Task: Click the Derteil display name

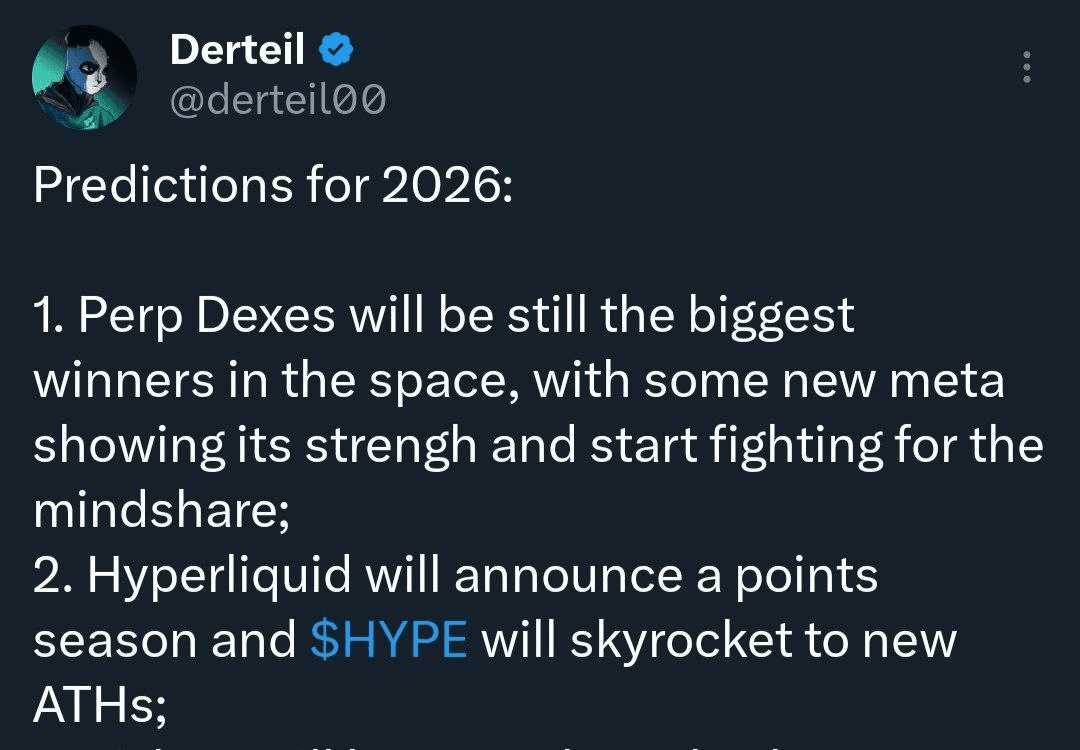Action: coord(237,49)
